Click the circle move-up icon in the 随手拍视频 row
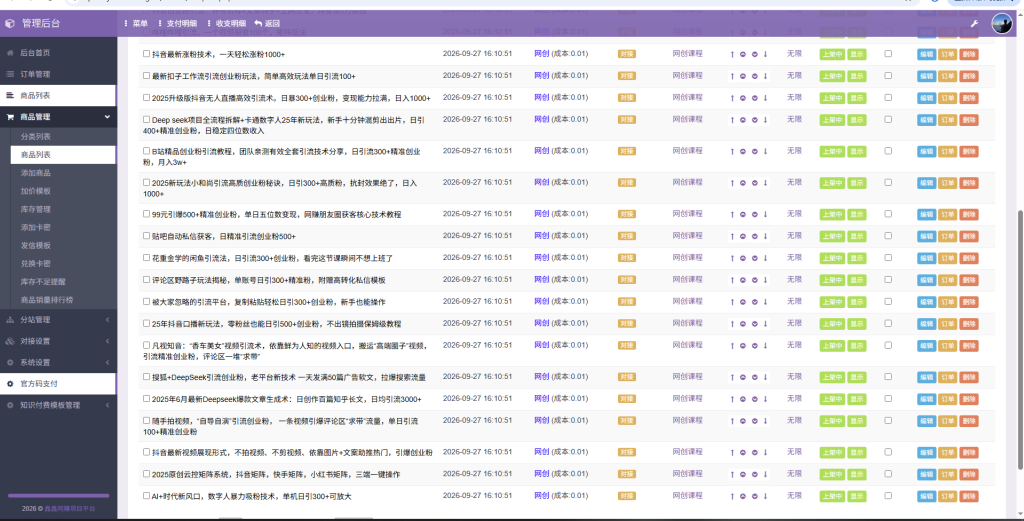This screenshot has height=521, width=1024. (743, 421)
